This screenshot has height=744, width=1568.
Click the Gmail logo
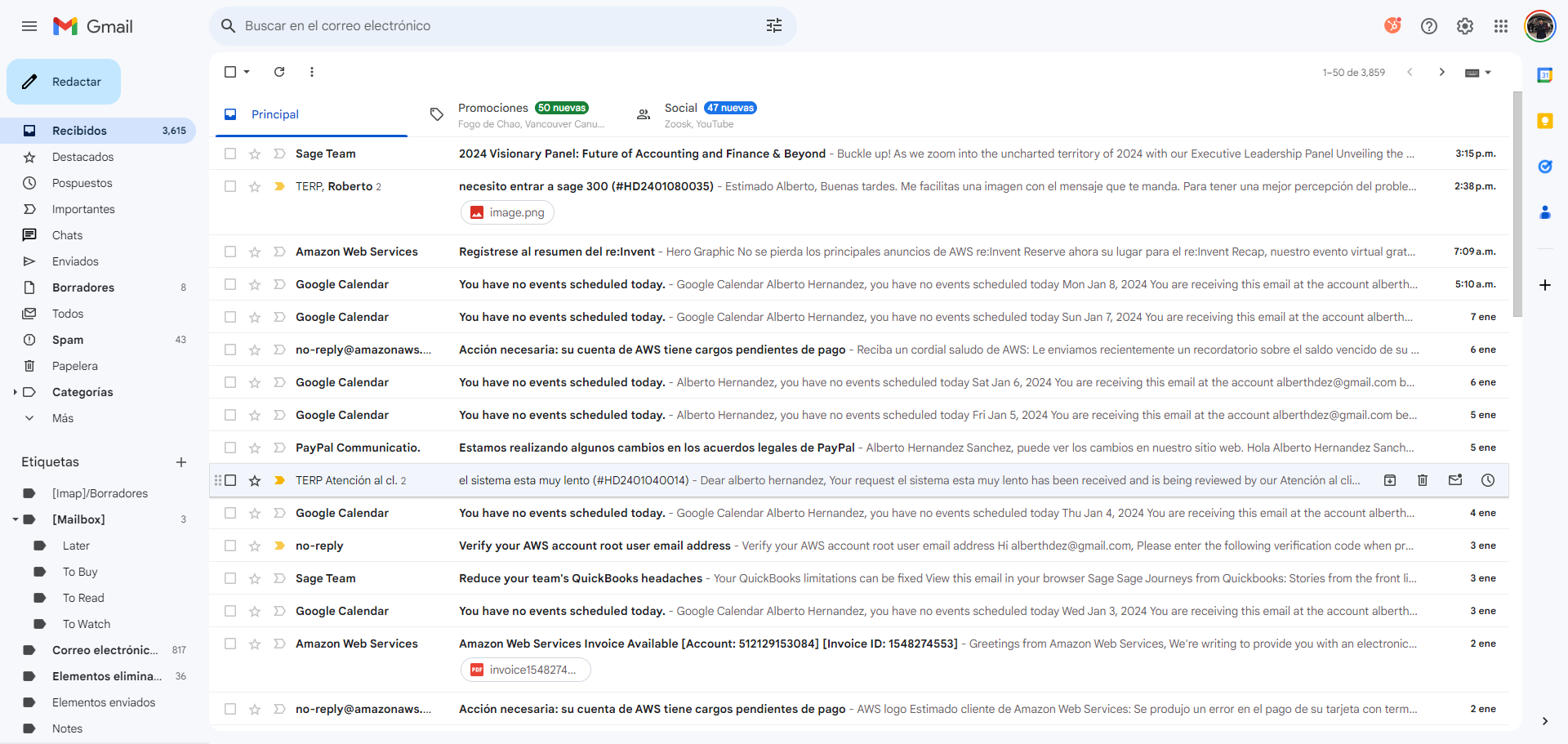click(92, 26)
